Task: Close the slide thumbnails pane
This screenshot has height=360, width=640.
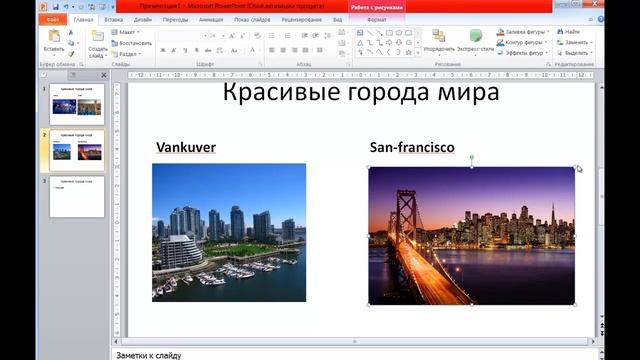Action: (x=104, y=75)
